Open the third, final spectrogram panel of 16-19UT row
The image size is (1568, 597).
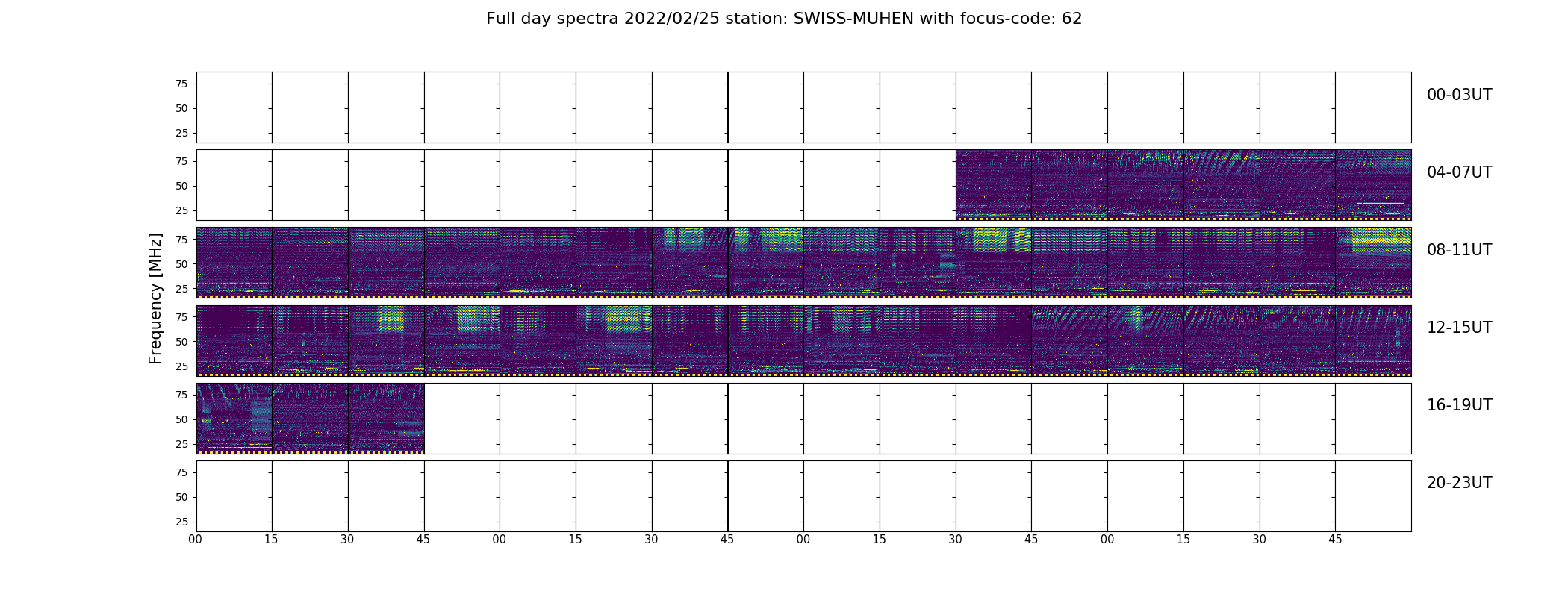387,419
